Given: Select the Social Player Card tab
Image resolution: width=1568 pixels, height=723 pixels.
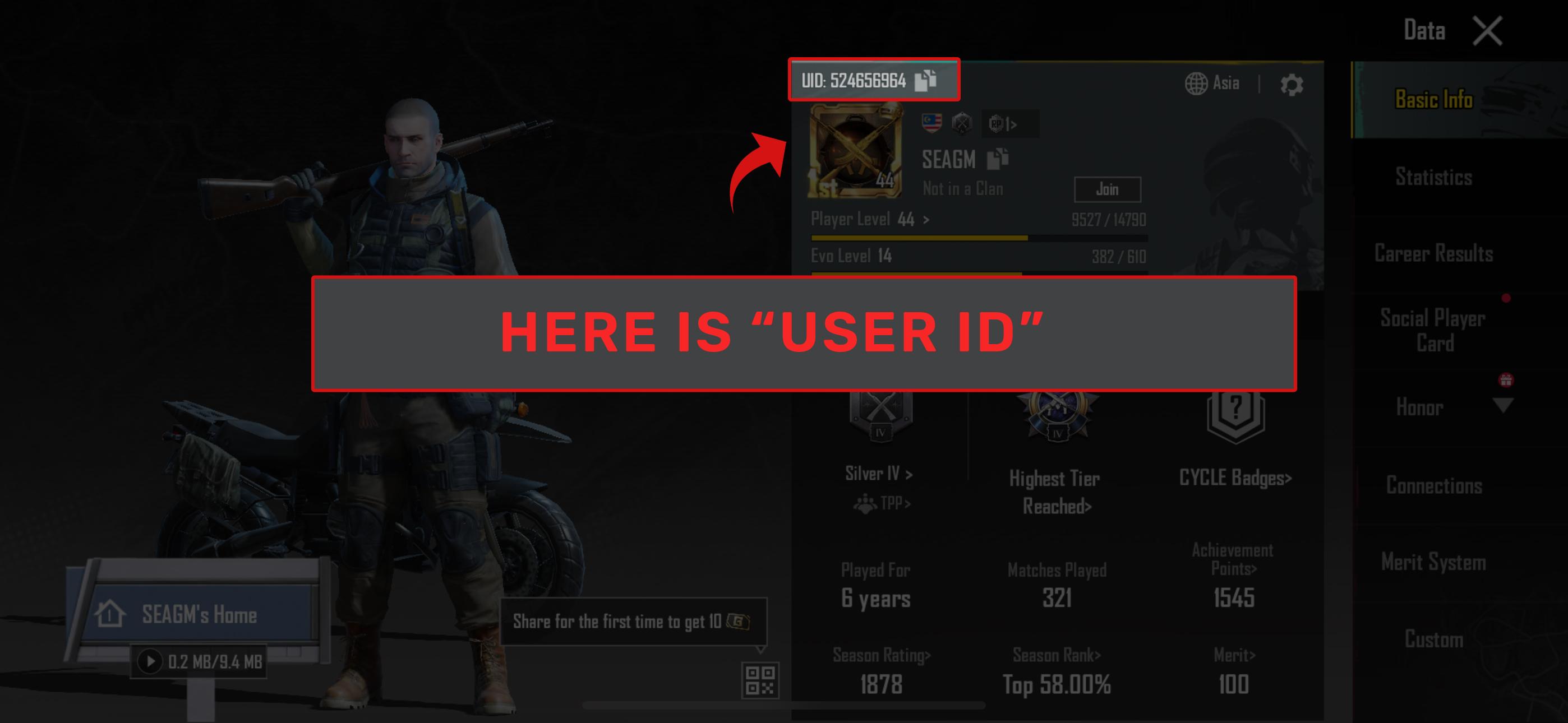Looking at the screenshot, I should pos(1433,331).
